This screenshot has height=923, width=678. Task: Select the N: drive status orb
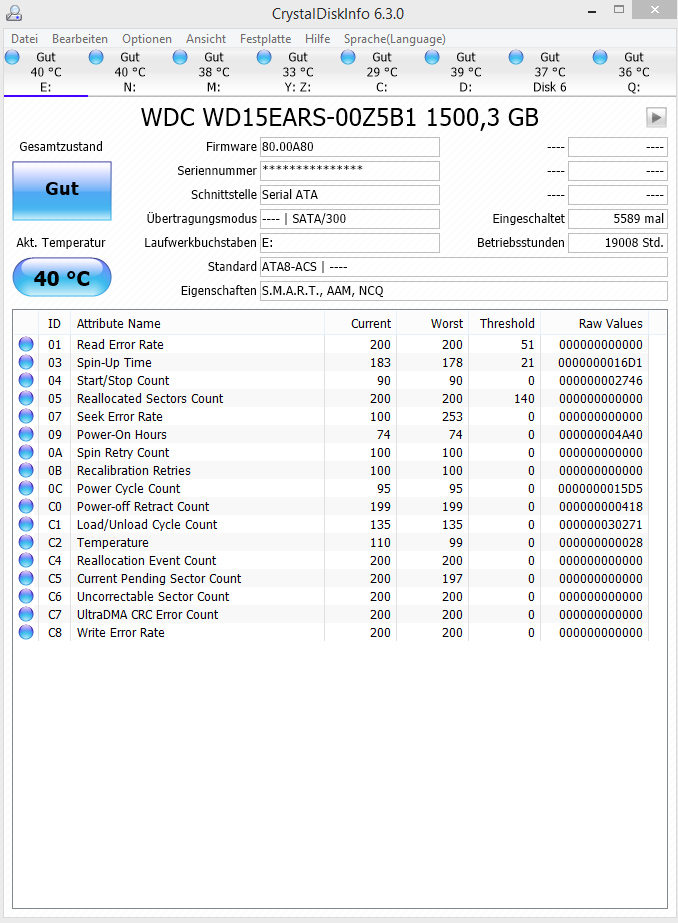click(96, 57)
